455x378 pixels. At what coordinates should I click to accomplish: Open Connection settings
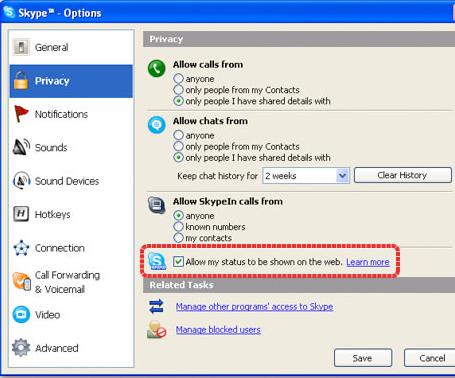(71, 248)
